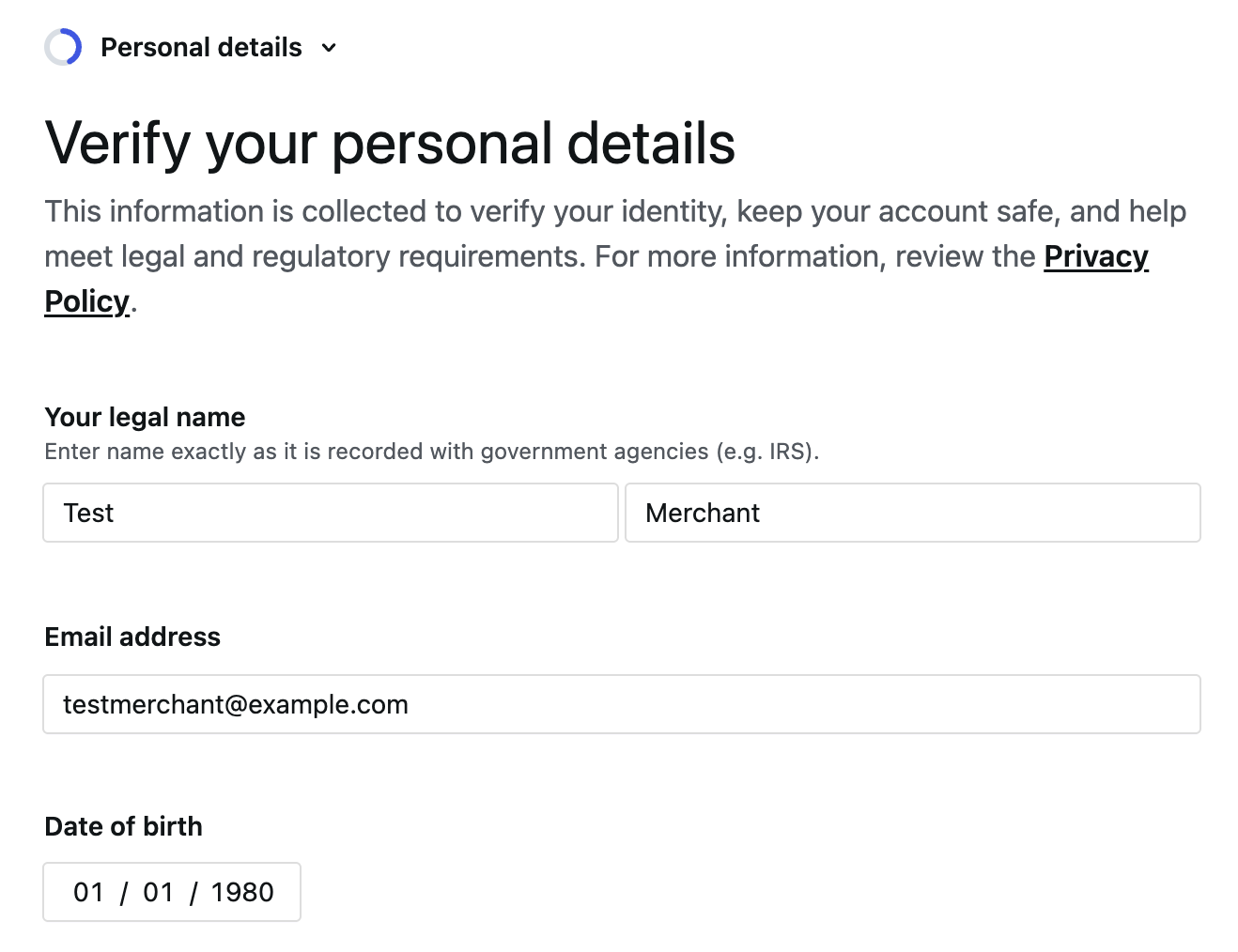Expand the chevron beside Personal details
The height and width of the screenshot is (952, 1238).
coord(329,48)
